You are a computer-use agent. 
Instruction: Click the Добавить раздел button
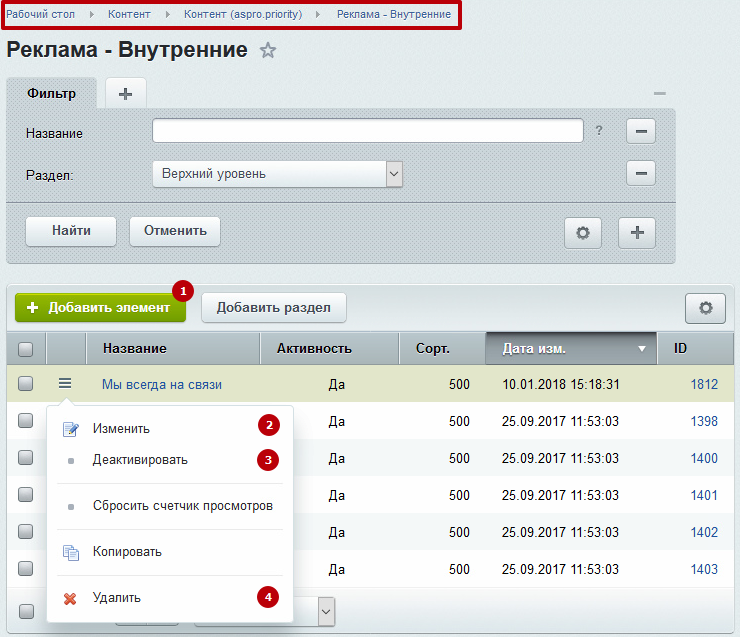pos(274,308)
